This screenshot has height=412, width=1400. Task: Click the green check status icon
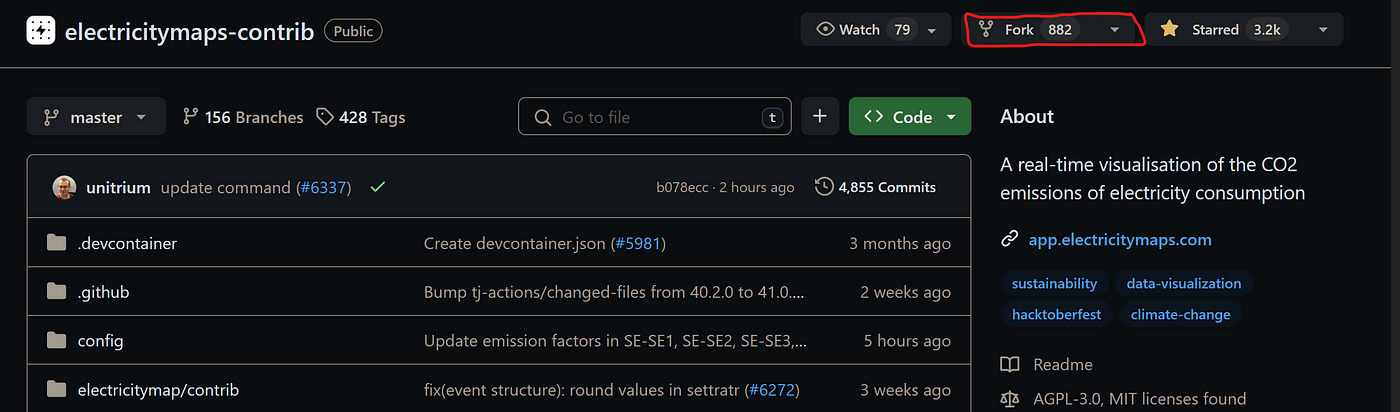(377, 187)
